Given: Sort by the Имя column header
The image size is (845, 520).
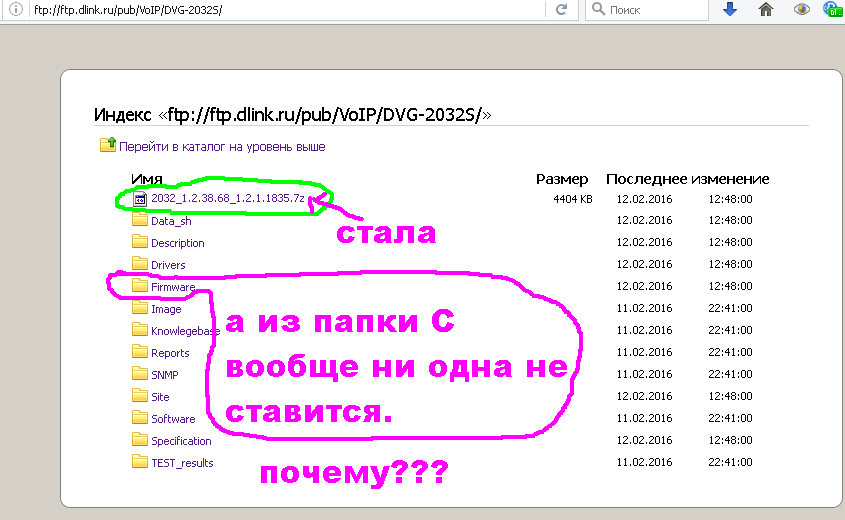Looking at the screenshot, I should tap(147, 179).
